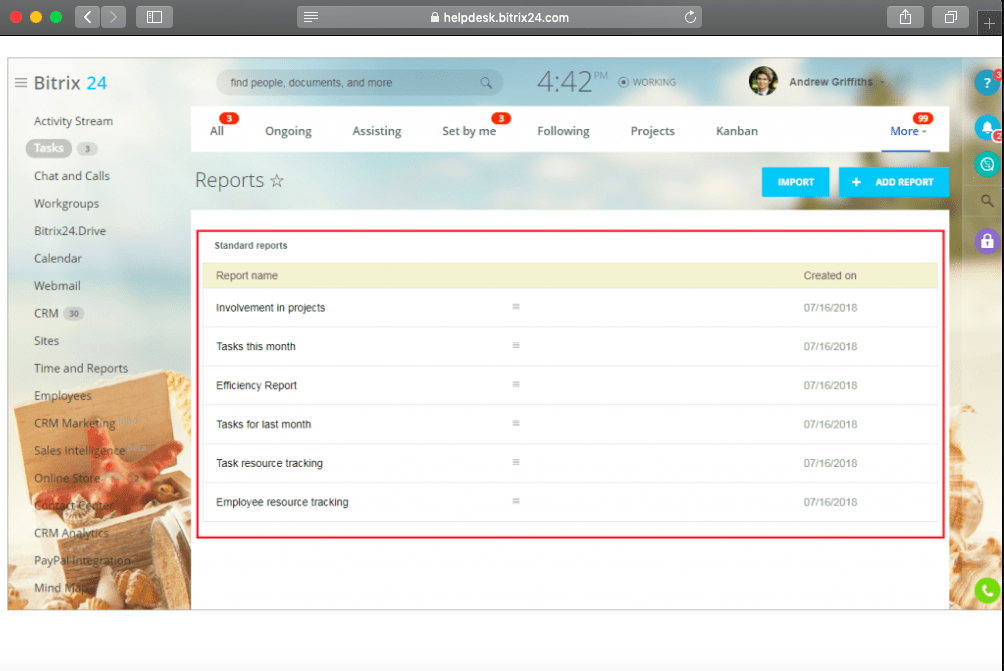
Task: Open menu icon for Task resource tracking
Action: 515,462
